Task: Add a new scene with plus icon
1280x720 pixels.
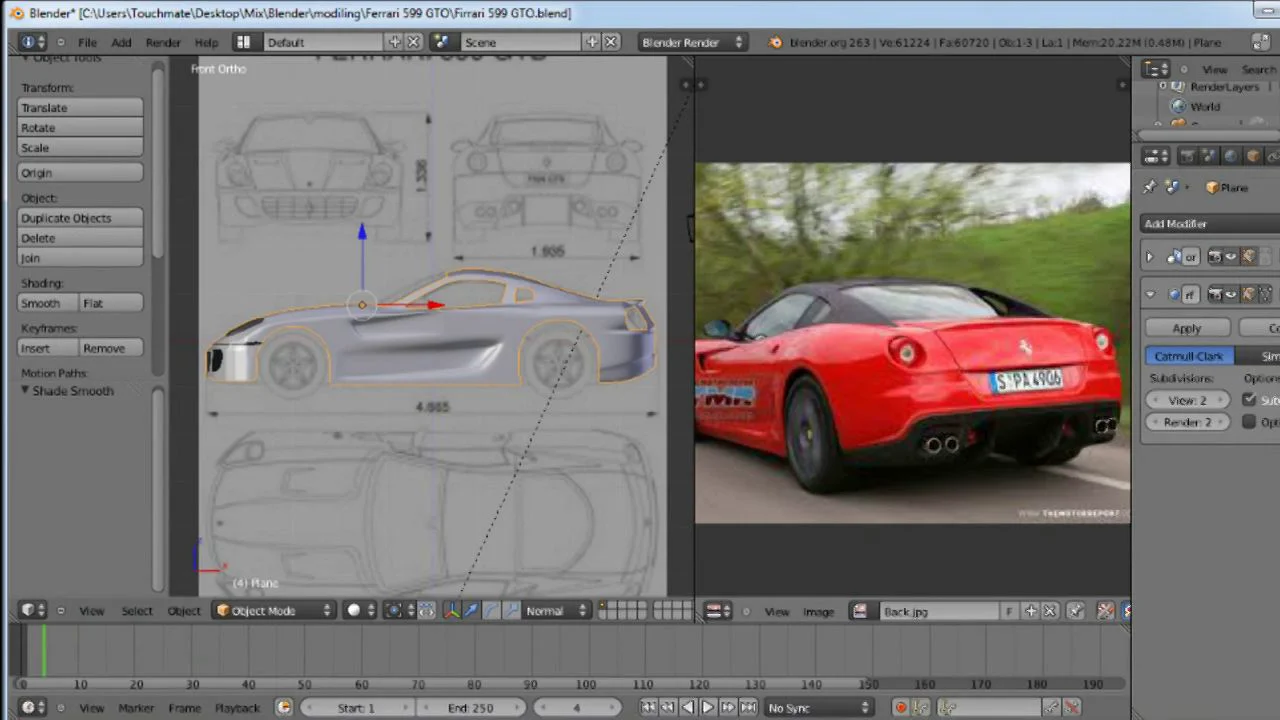Action: [592, 42]
